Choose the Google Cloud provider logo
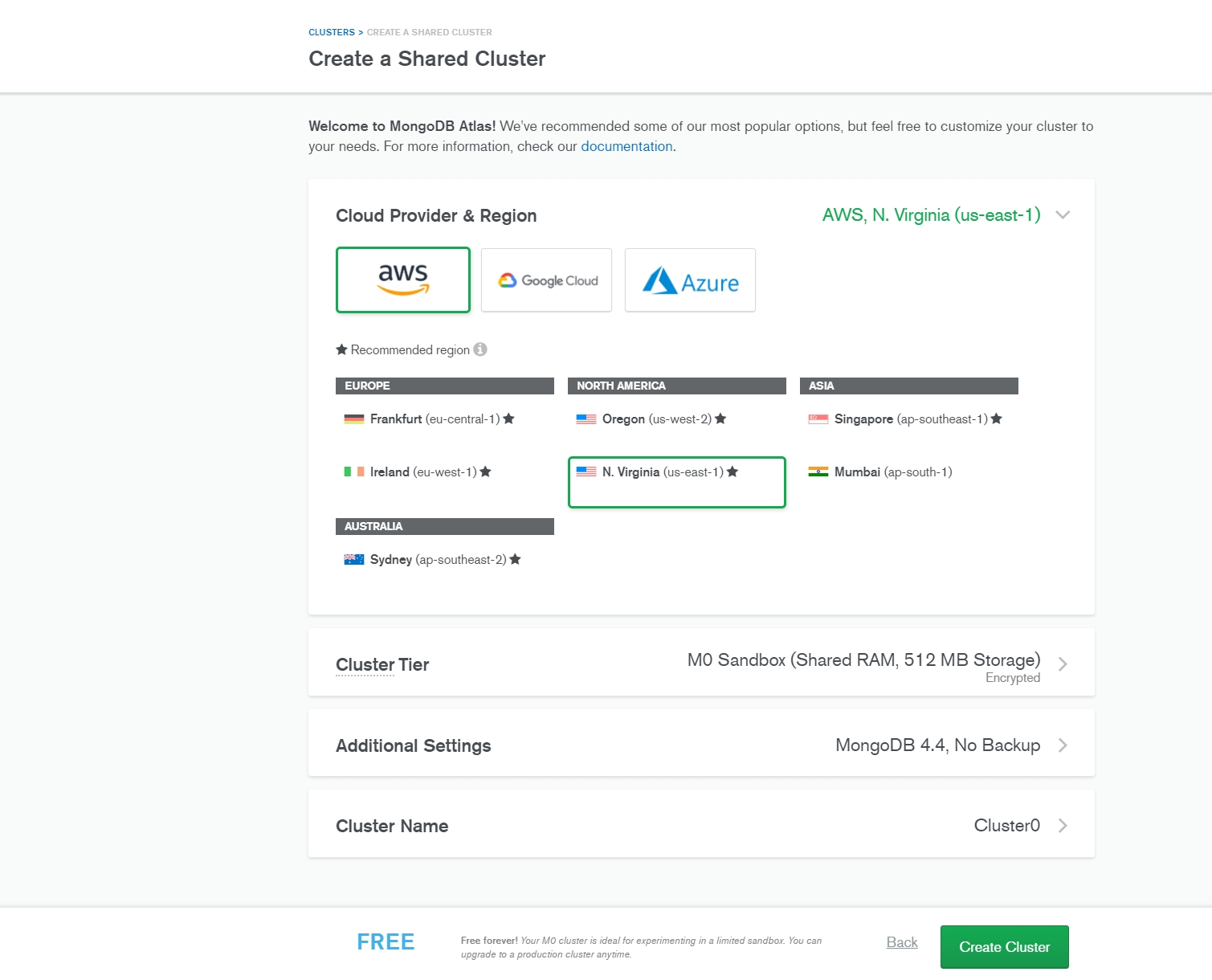This screenshot has width=1212, height=980. point(546,280)
